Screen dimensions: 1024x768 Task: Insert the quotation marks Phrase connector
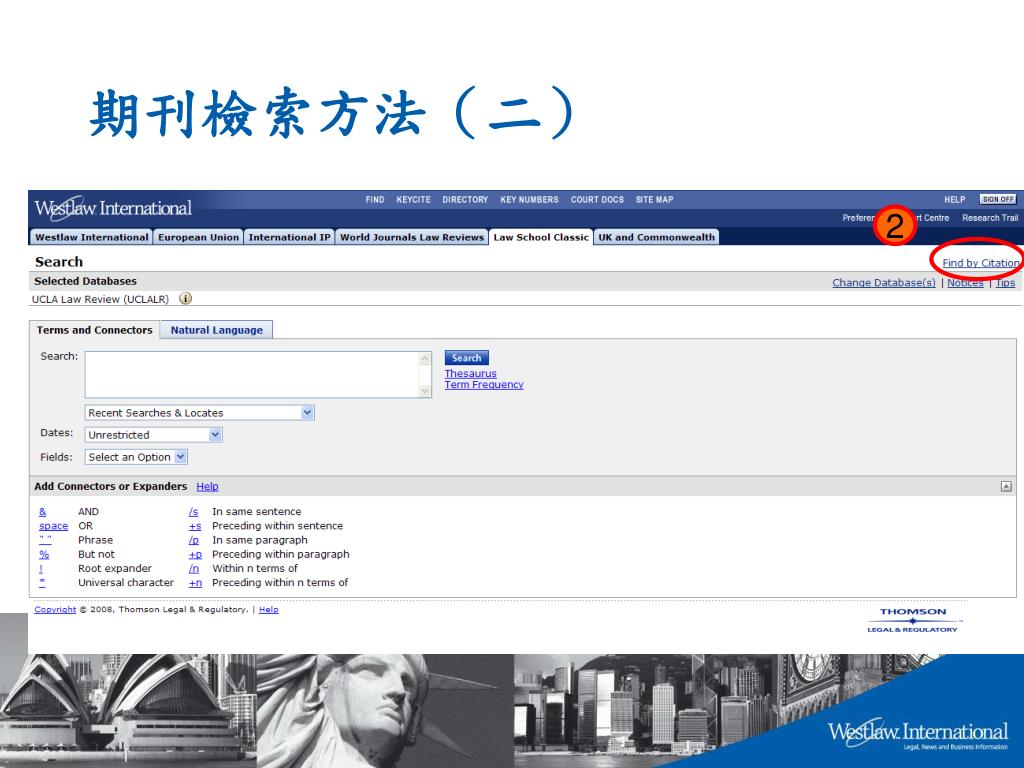pos(45,539)
